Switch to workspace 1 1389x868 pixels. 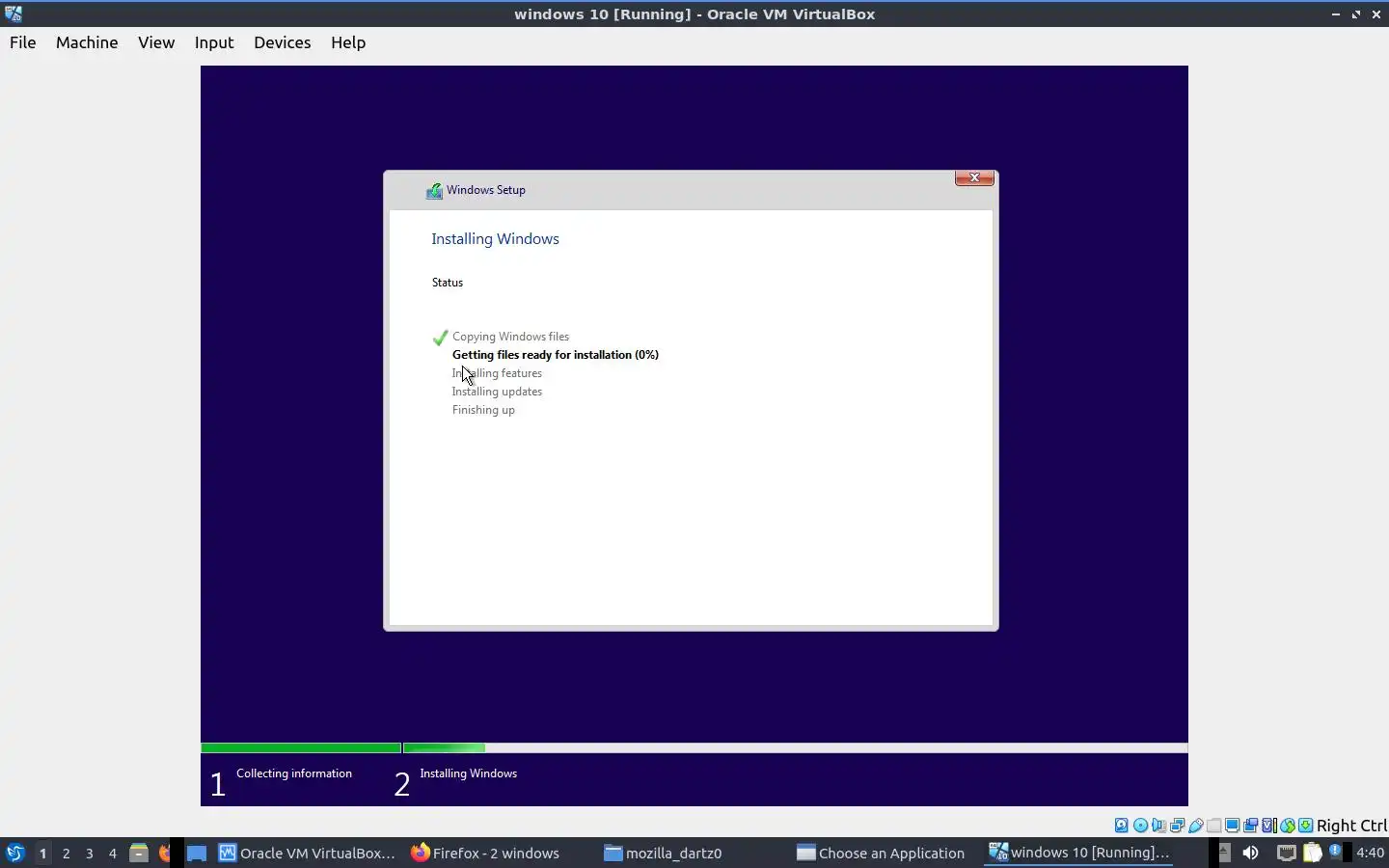point(42,853)
